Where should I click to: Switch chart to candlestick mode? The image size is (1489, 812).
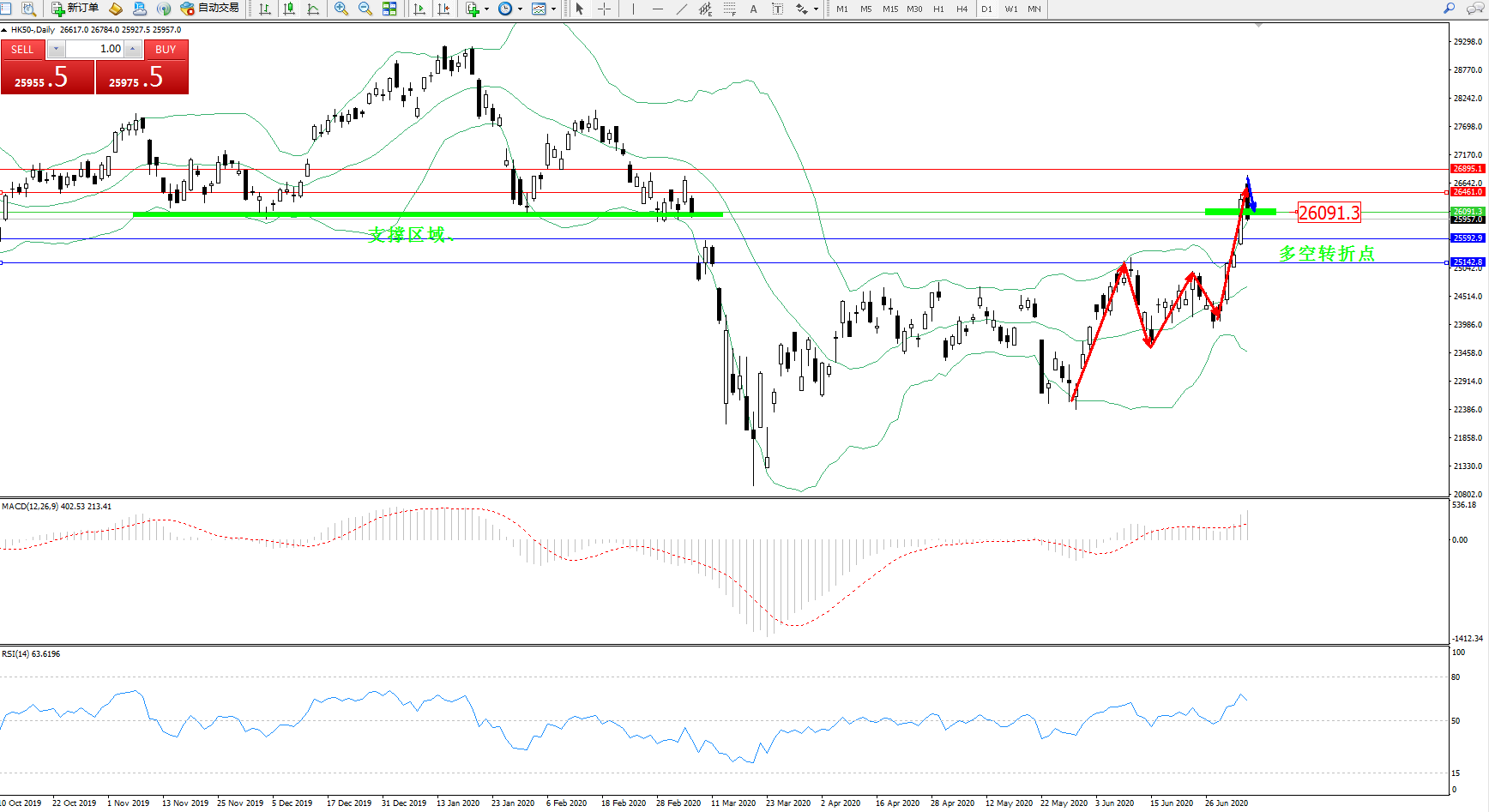point(289,9)
